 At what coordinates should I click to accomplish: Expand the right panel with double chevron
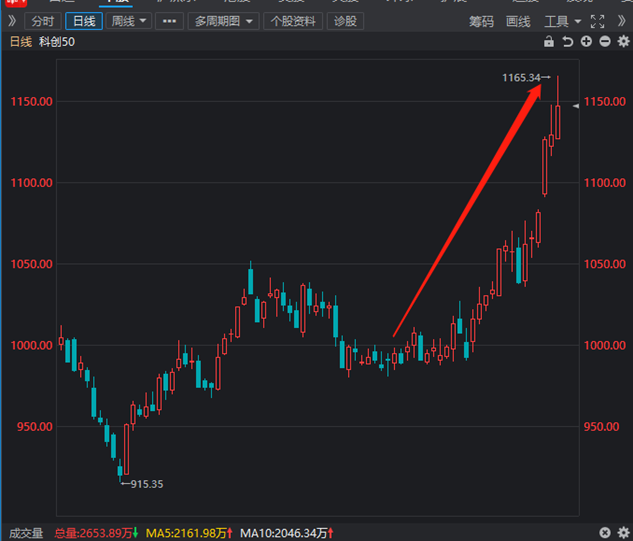pos(620,21)
